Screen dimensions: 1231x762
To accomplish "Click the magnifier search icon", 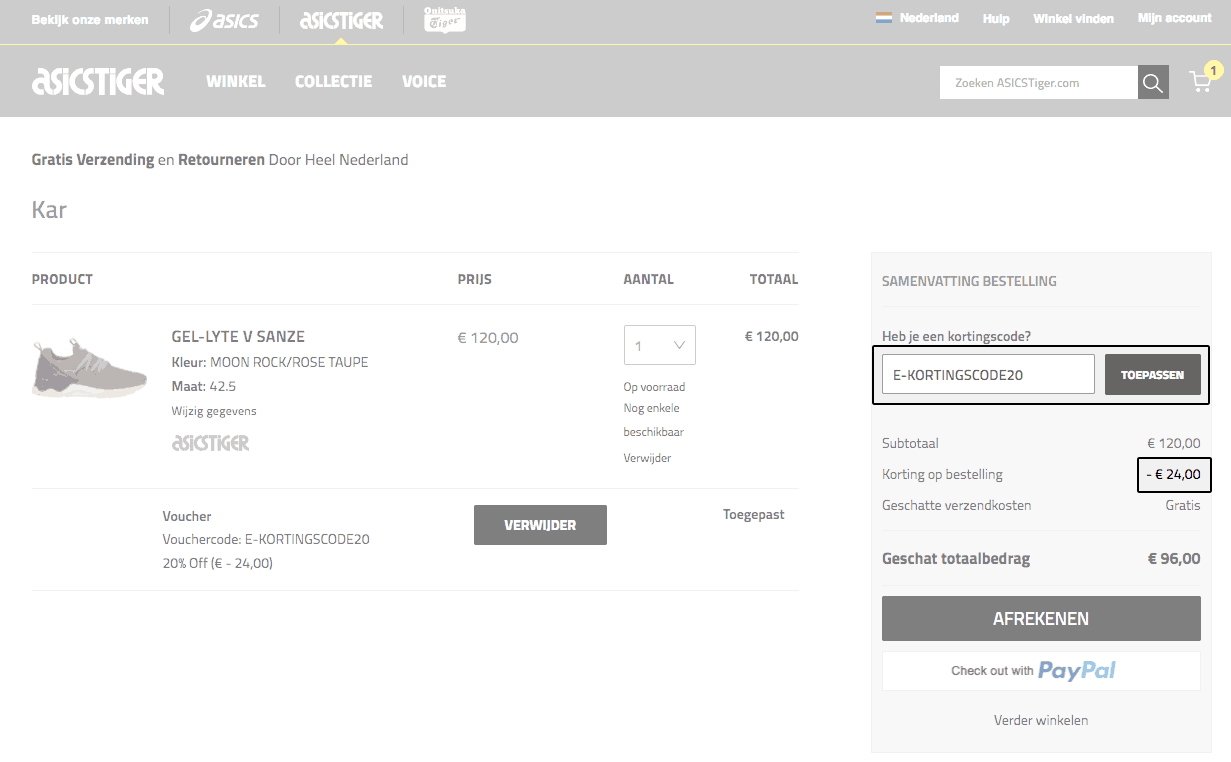I will point(1153,83).
